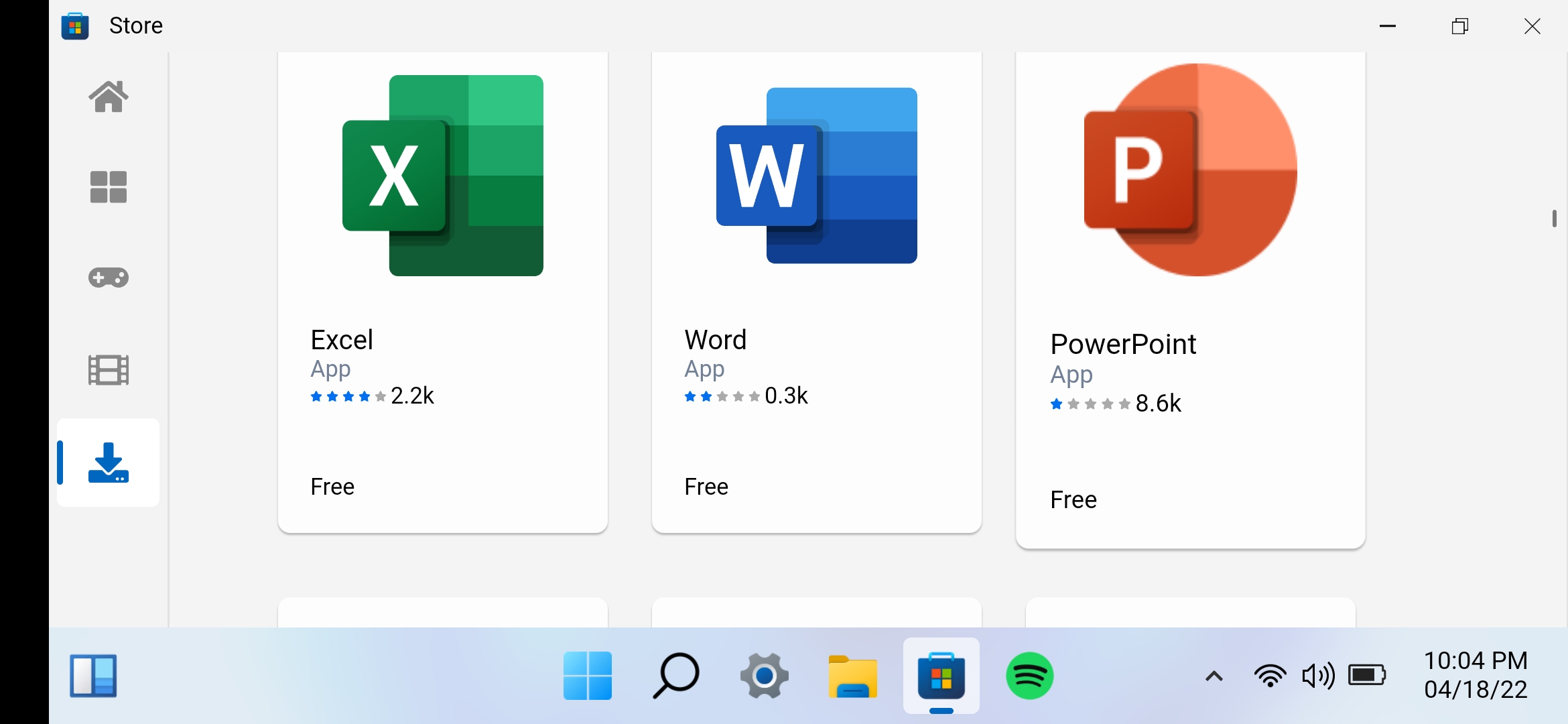
Task: Open File Explorer from the taskbar
Action: click(x=853, y=676)
